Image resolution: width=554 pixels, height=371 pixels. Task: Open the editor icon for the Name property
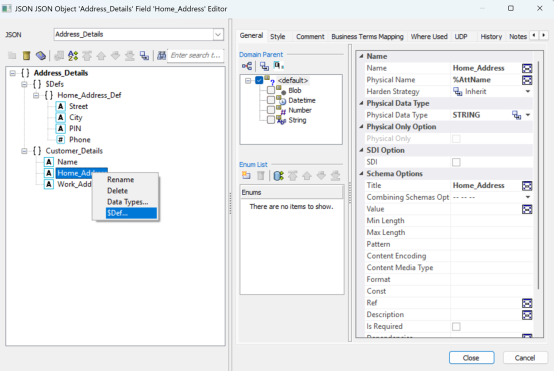[527, 68]
